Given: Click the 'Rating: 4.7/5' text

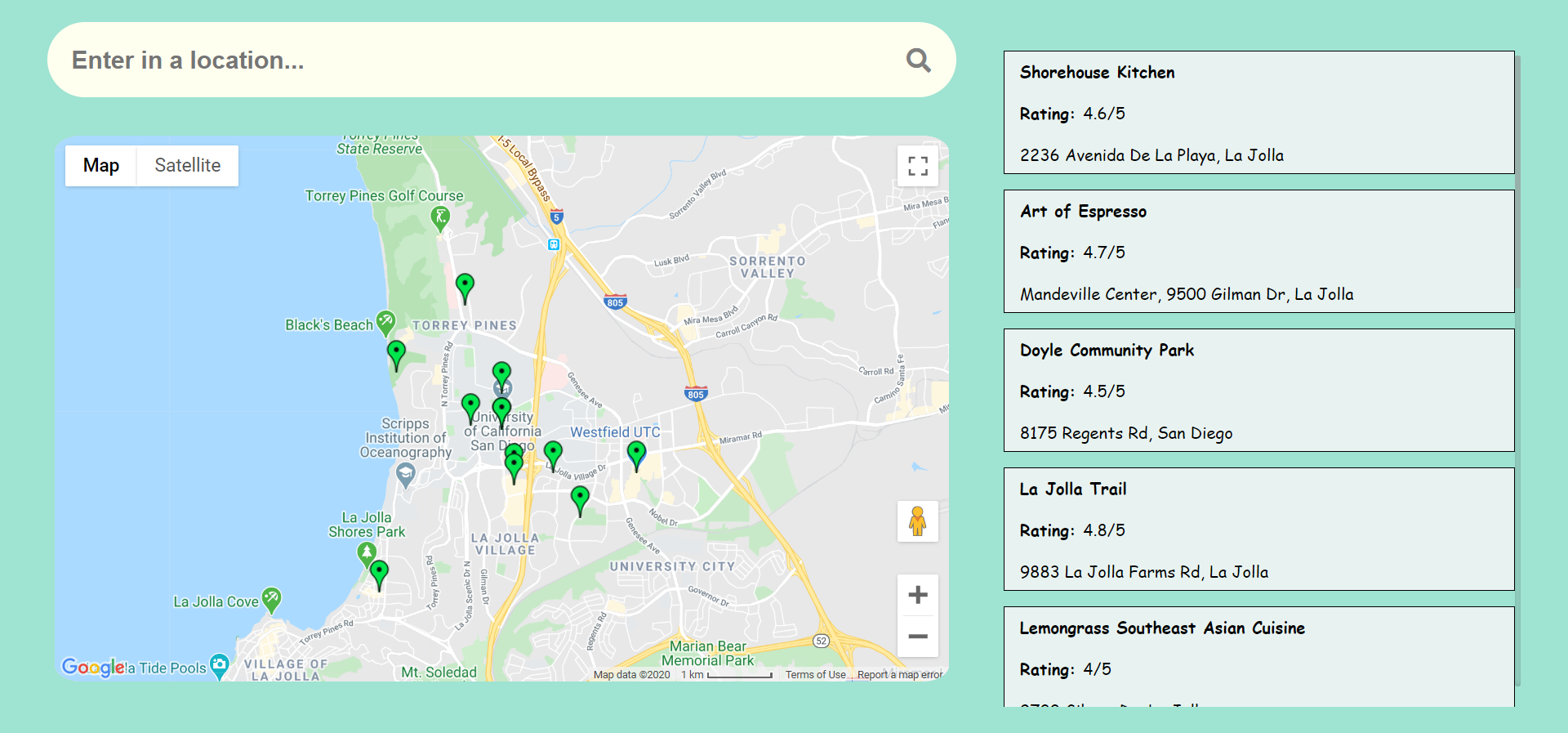Looking at the screenshot, I should click(x=1072, y=253).
